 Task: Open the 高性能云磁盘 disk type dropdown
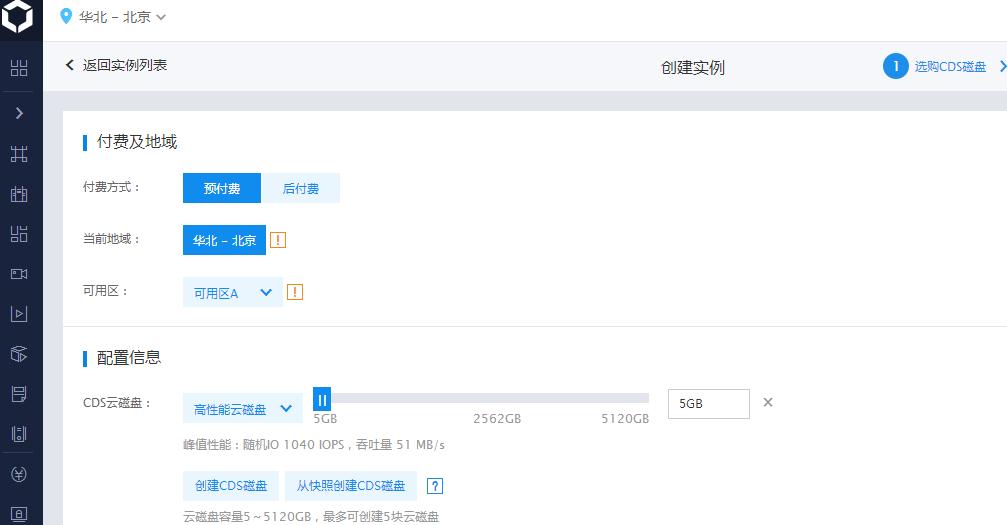point(241,408)
